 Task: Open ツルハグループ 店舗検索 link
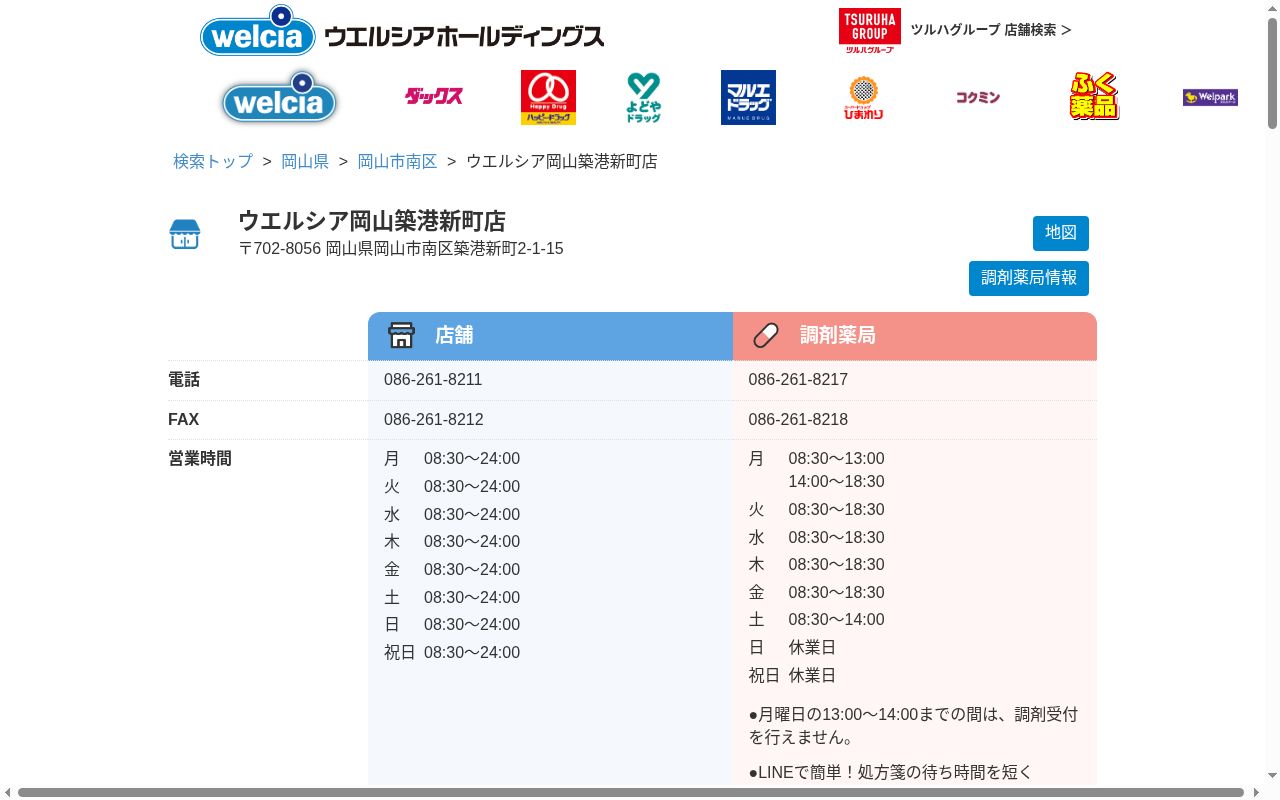point(990,30)
